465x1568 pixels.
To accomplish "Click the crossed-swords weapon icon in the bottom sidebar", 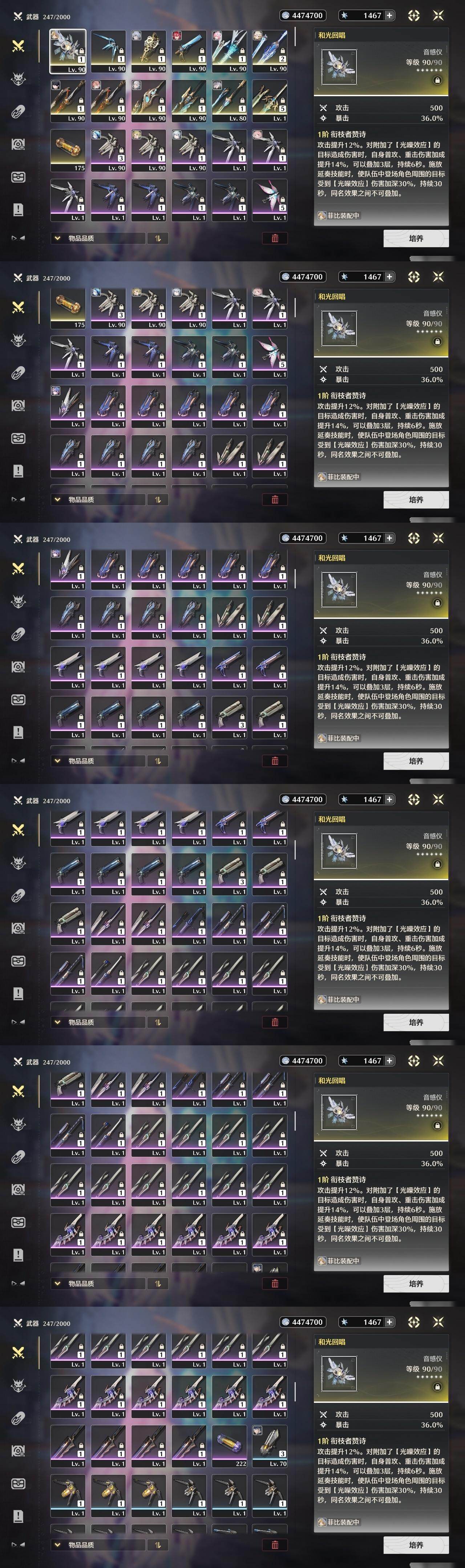I will [x=18, y=1352].
